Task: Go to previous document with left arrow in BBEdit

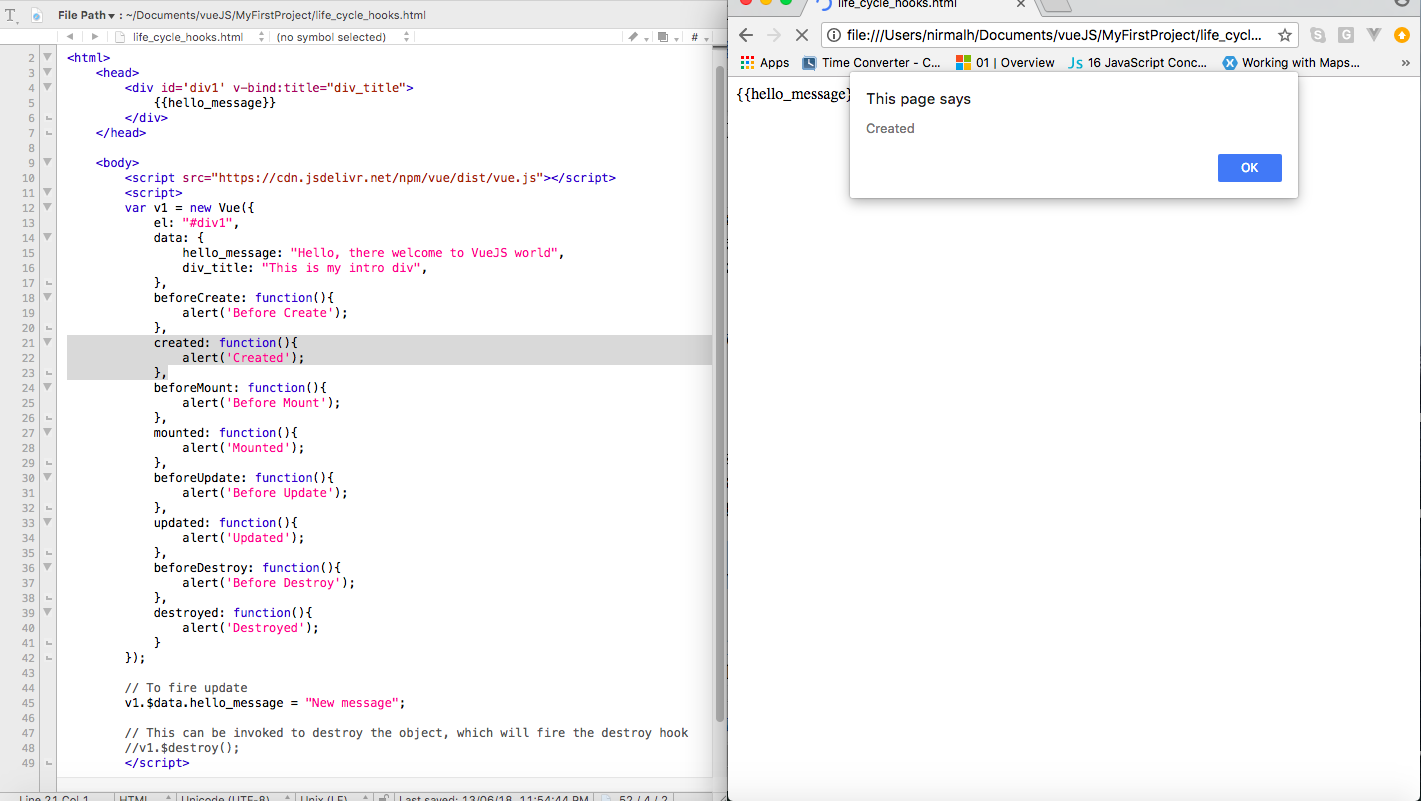Action: tap(70, 37)
